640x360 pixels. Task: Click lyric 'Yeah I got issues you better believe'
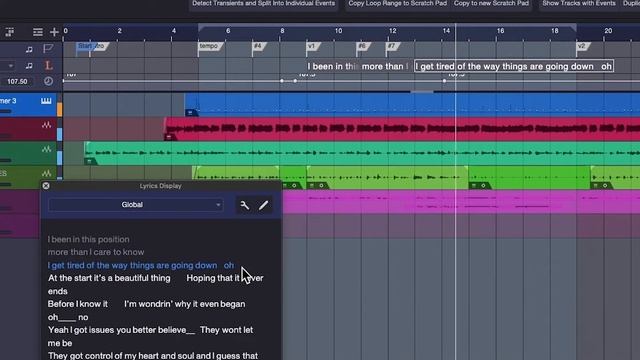121,330
